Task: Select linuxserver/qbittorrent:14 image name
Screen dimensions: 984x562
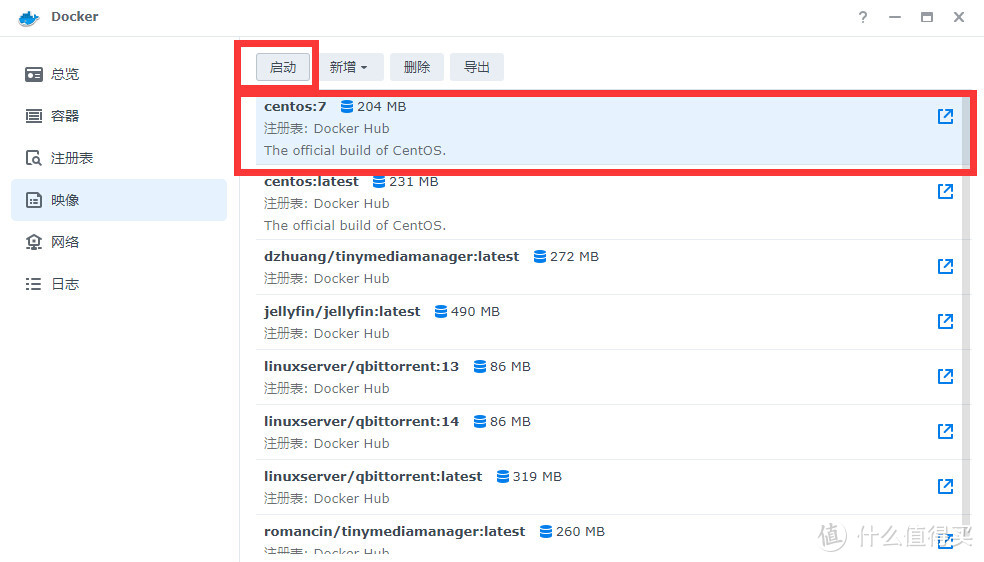Action: (361, 422)
